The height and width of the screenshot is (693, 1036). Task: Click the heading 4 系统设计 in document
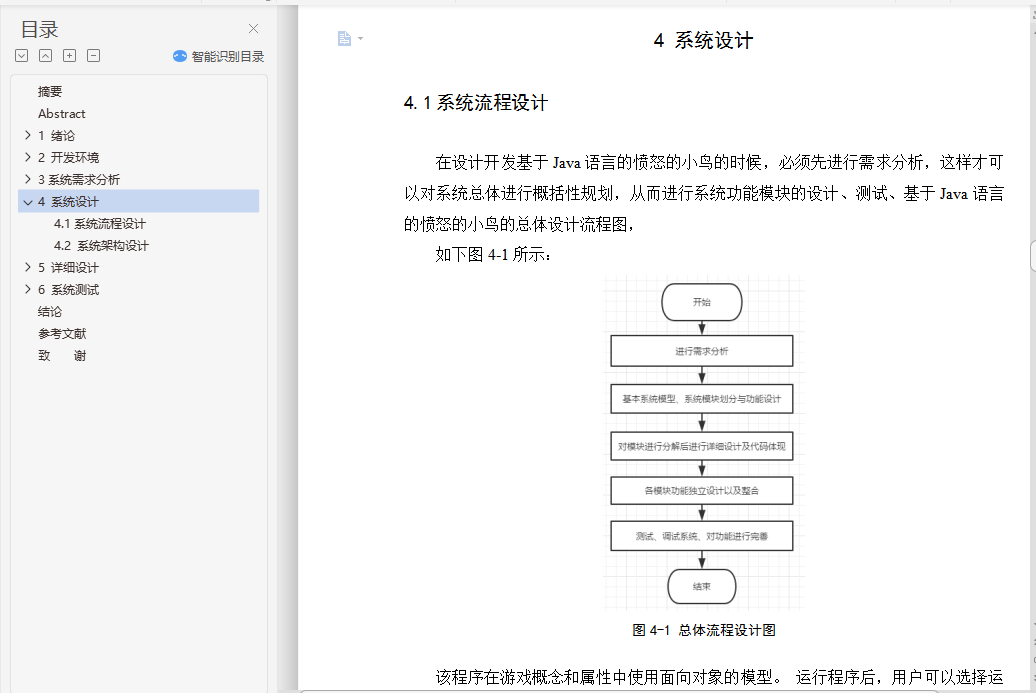(703, 40)
